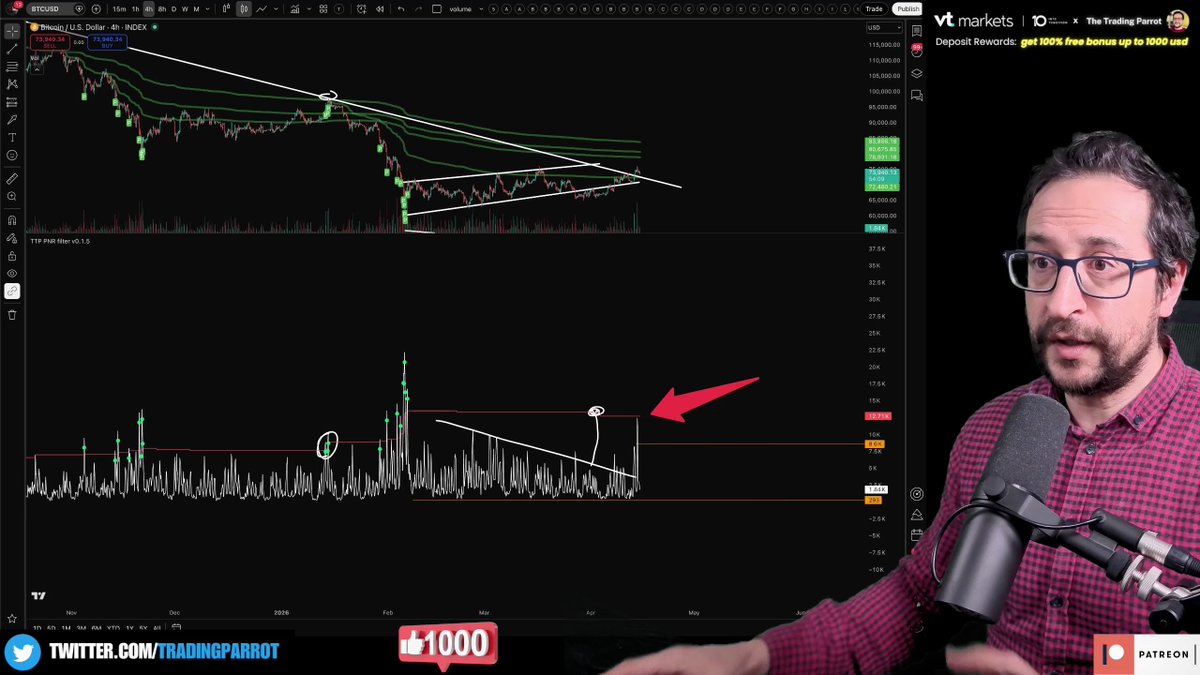Switch to the D daily timeframe
The image size is (1200, 675).
coord(174,9)
